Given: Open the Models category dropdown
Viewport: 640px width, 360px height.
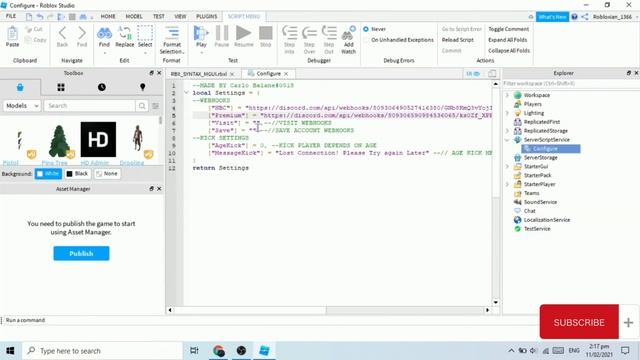Looking at the screenshot, I should pos(22,106).
